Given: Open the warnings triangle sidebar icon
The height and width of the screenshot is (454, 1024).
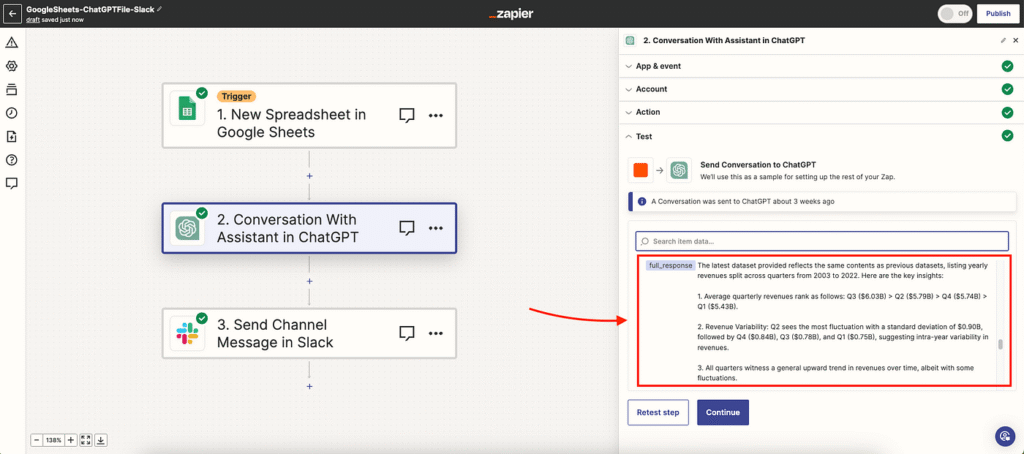Looking at the screenshot, I should (12, 43).
